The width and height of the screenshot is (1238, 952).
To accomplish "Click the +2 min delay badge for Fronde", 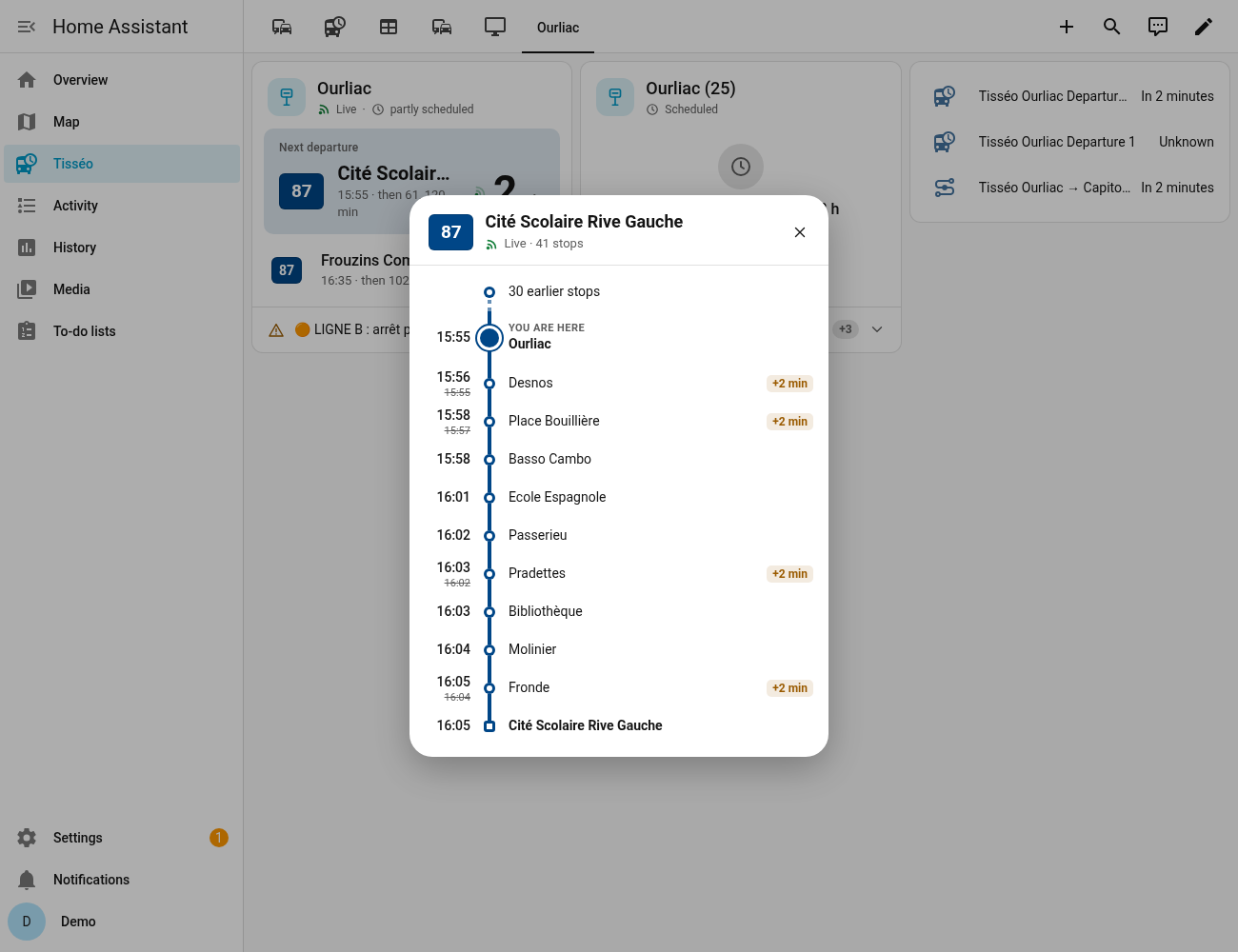I will click(x=789, y=688).
